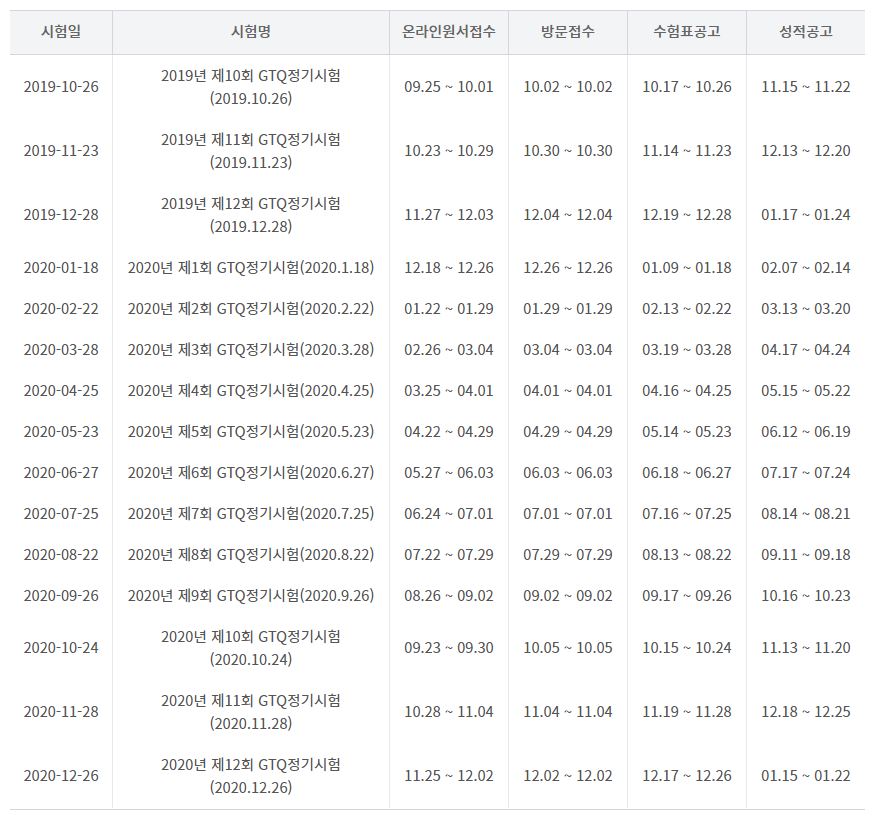Select exam date 2020-03-28

pyautogui.click(x=61, y=350)
